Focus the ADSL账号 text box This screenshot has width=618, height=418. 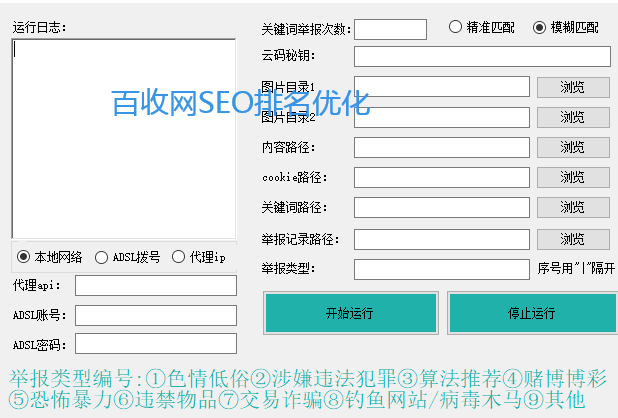pyautogui.click(x=156, y=315)
